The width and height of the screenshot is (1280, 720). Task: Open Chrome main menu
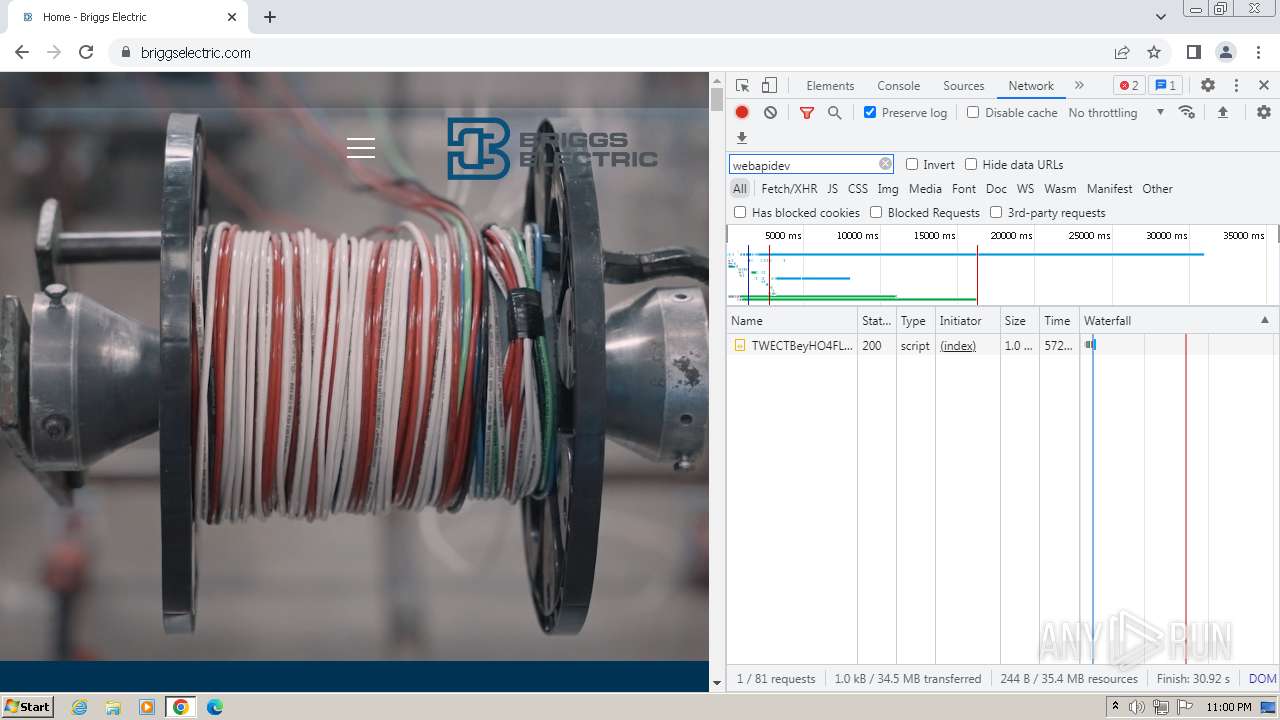coord(1258,52)
